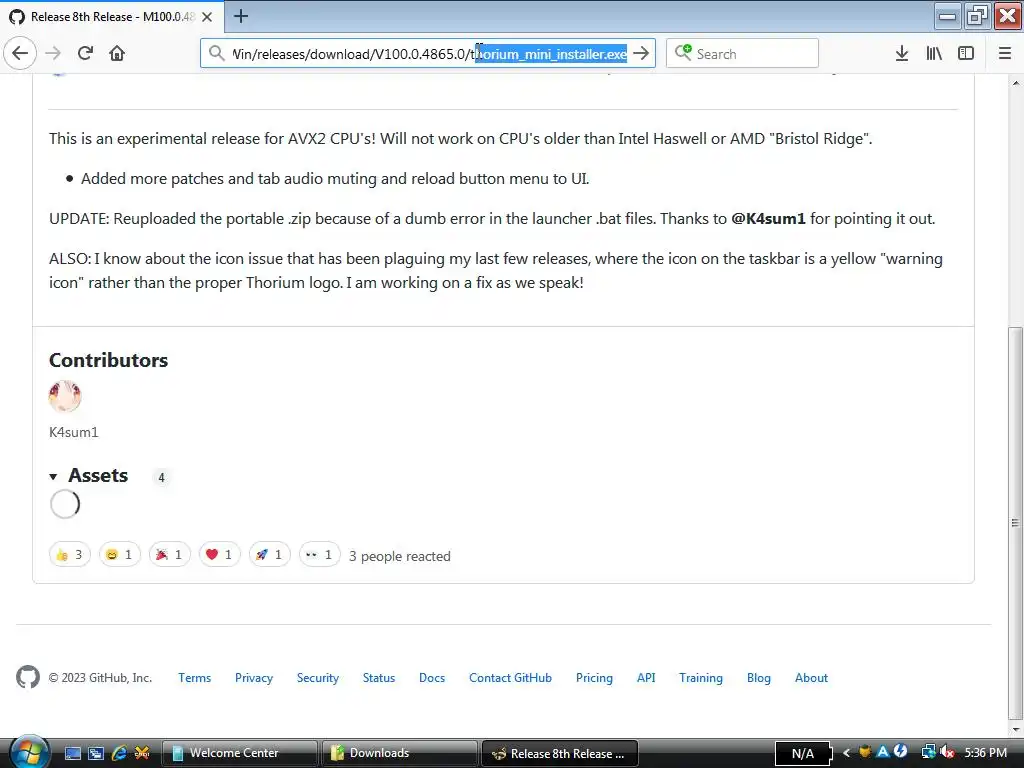Image resolution: width=1024 pixels, height=768 pixels.
Task: Click the 5:36 PM clock
Action: point(985,753)
